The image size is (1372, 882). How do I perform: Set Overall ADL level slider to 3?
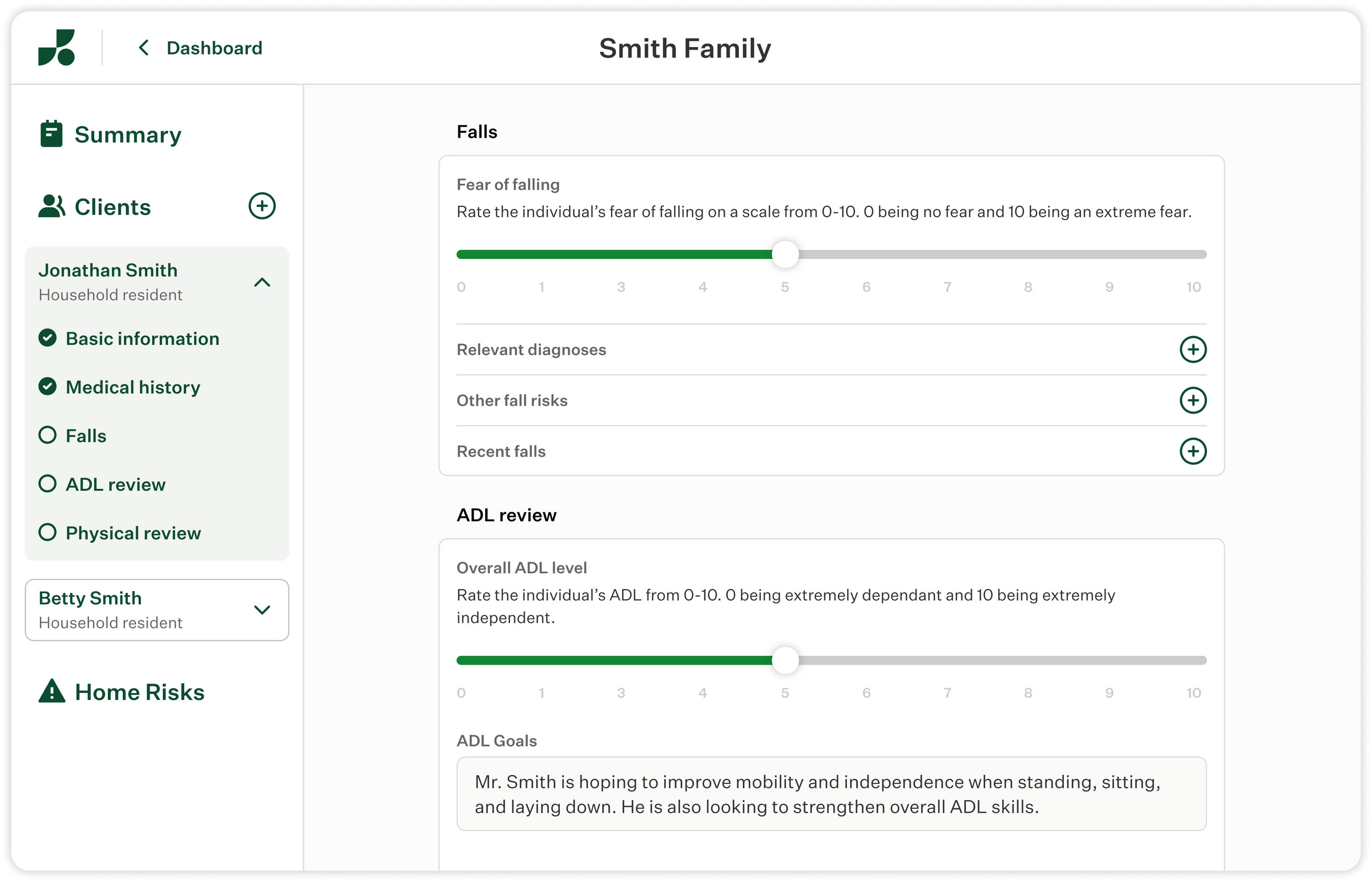(x=621, y=660)
